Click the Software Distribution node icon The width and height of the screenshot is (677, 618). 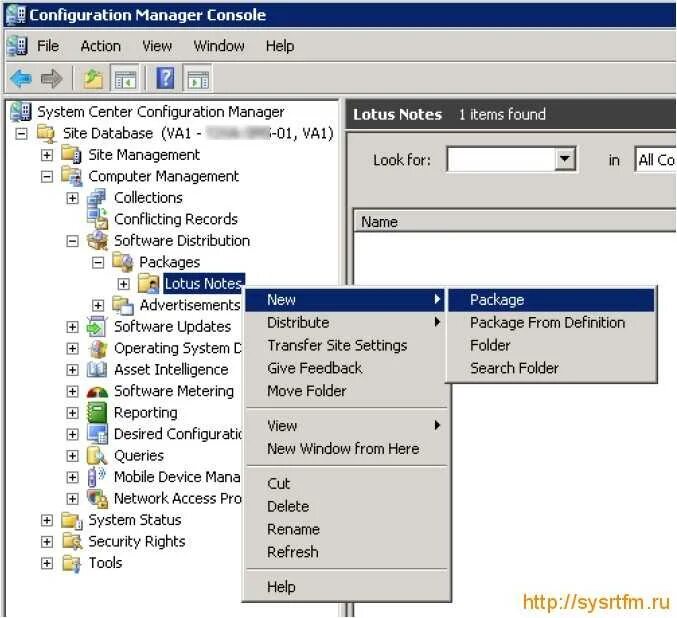[x=97, y=241]
